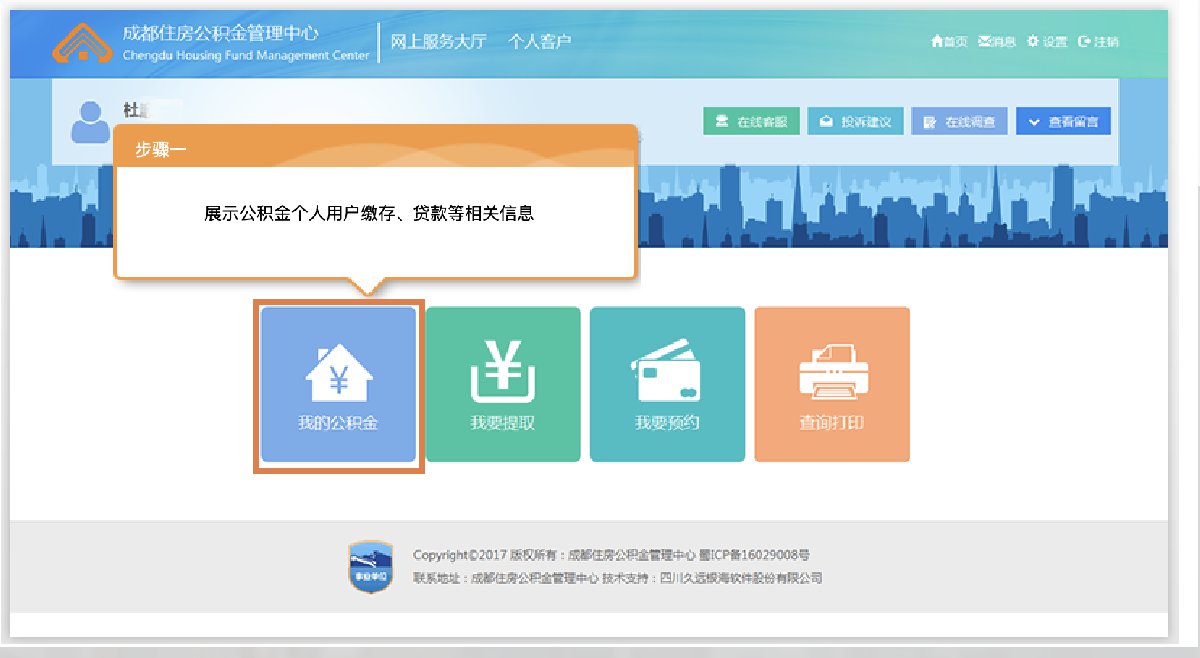Go to 首页 home icon

pos(949,42)
